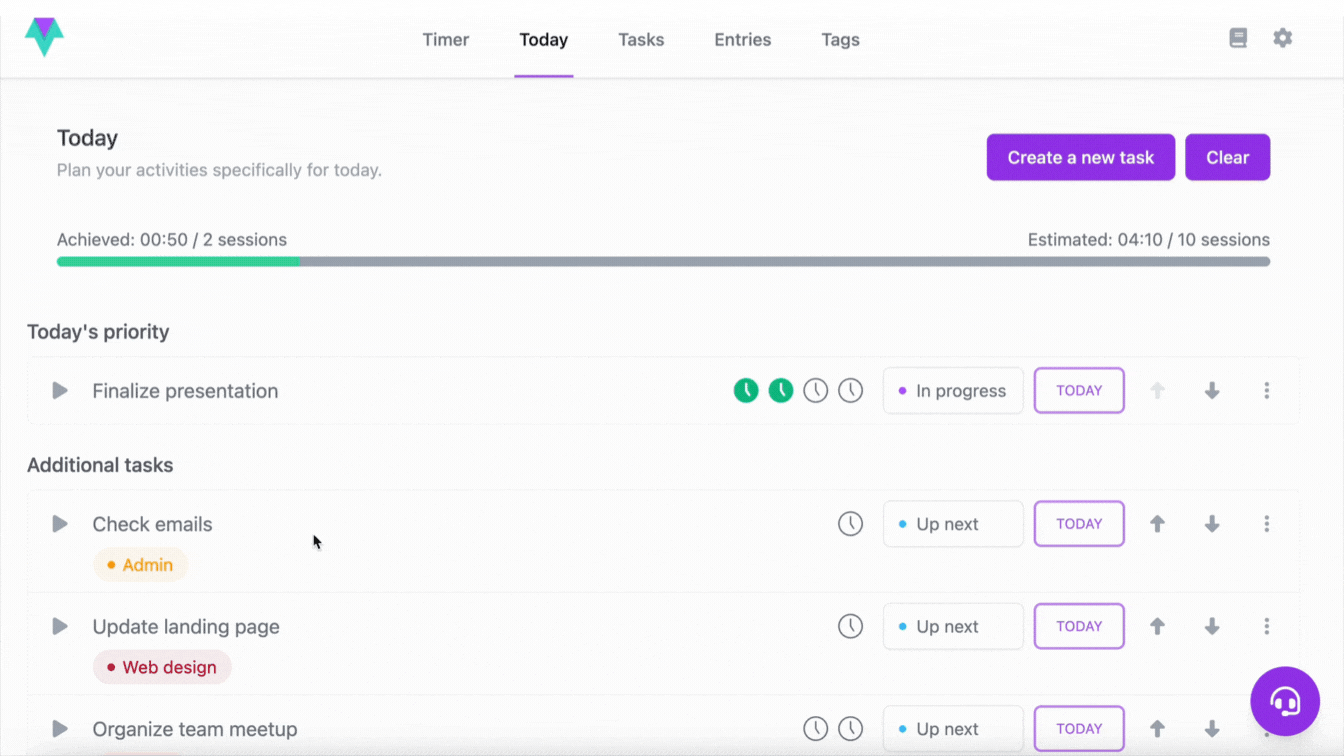1344x756 pixels.
Task: Go to the Entries tab
Action: (x=742, y=40)
